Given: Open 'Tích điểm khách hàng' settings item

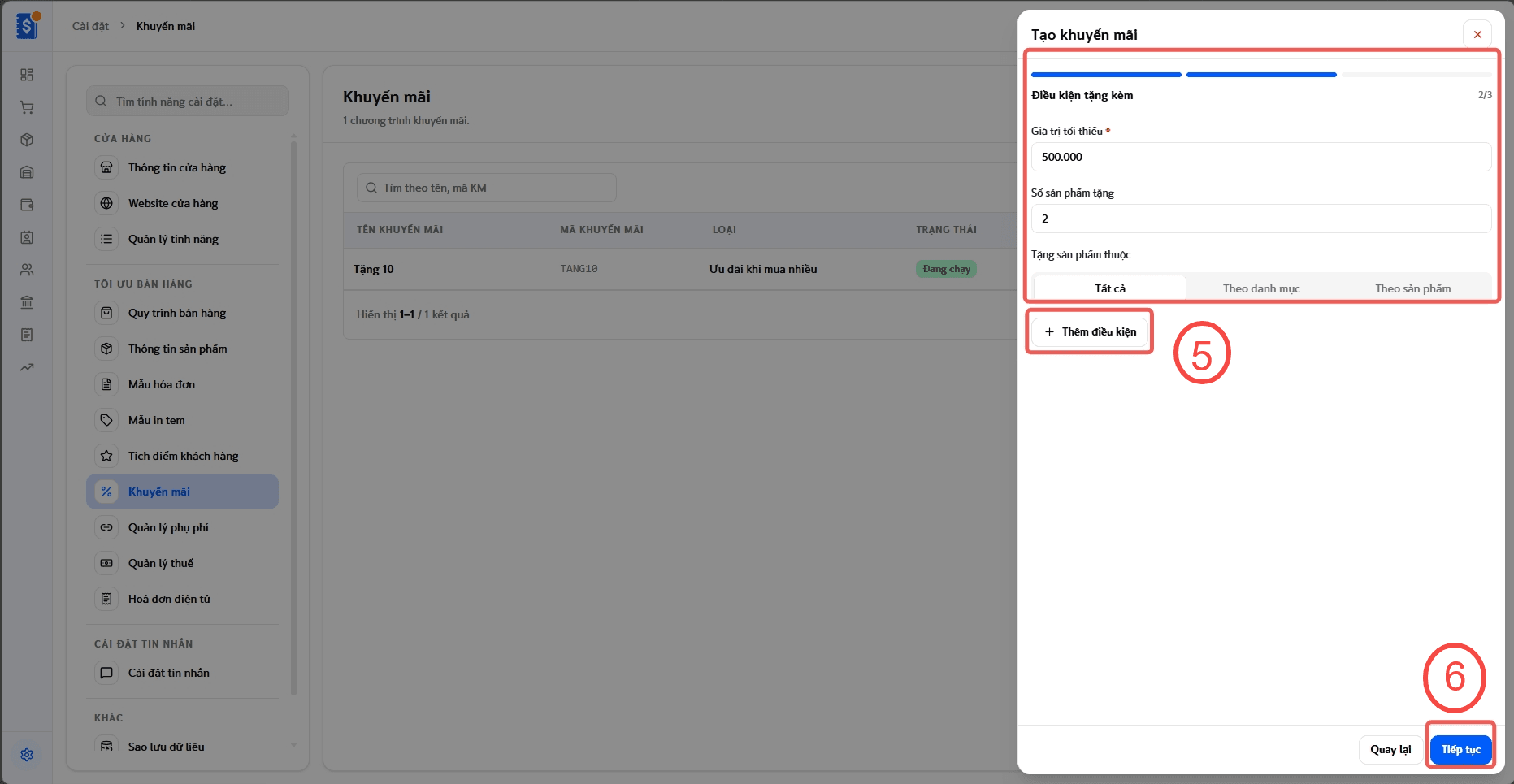Looking at the screenshot, I should (182, 456).
